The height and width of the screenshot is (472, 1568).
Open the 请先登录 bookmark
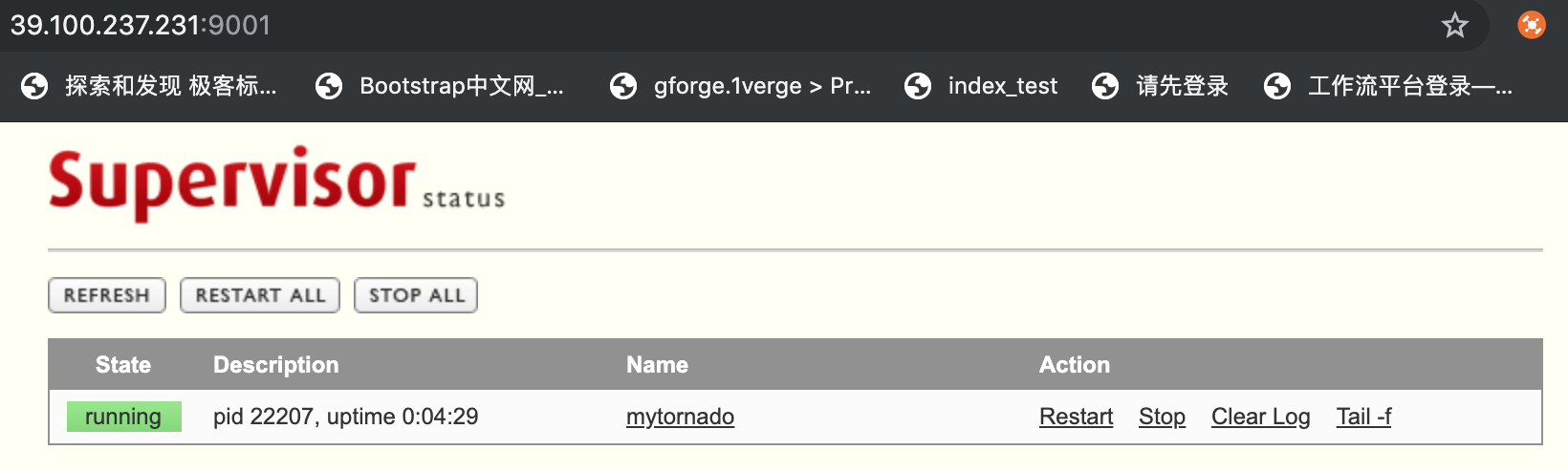click(1182, 86)
